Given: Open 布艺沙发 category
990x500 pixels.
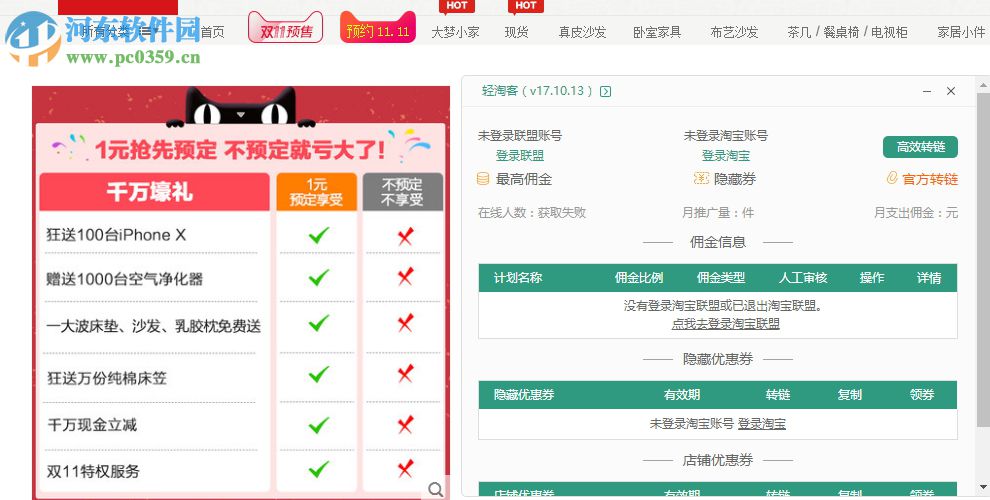Looking at the screenshot, I should tap(734, 32).
